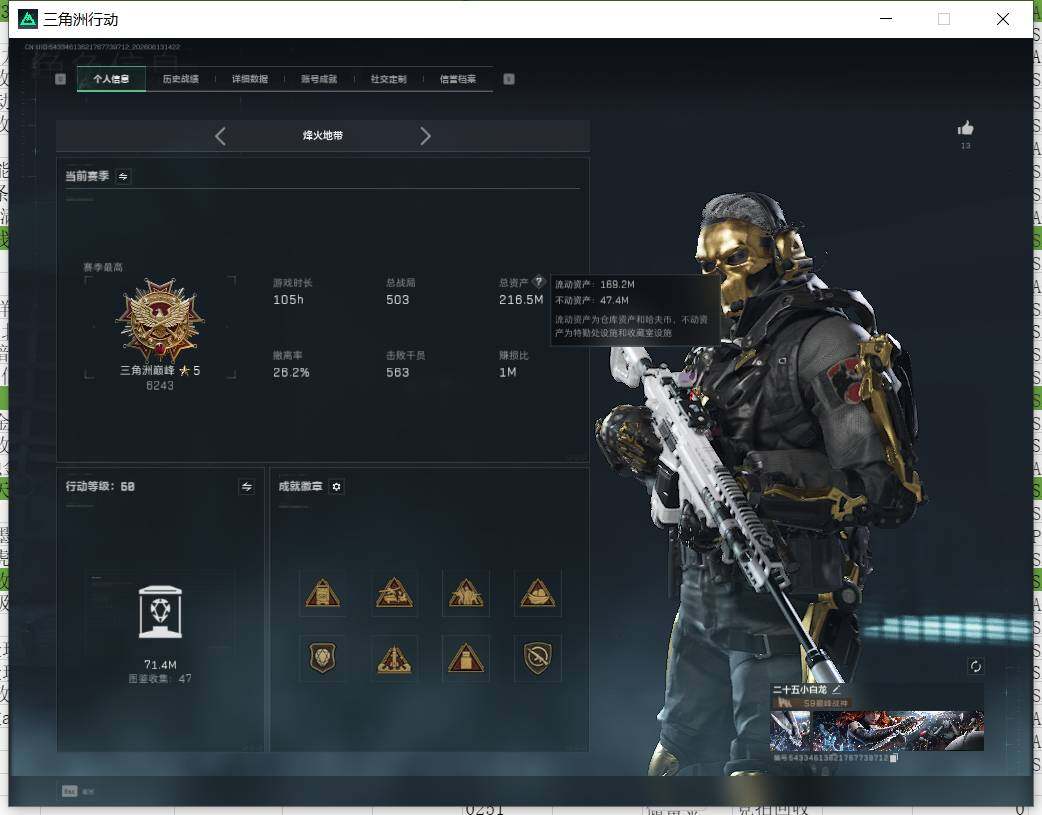Click the 击败干员 563 value

(397, 373)
